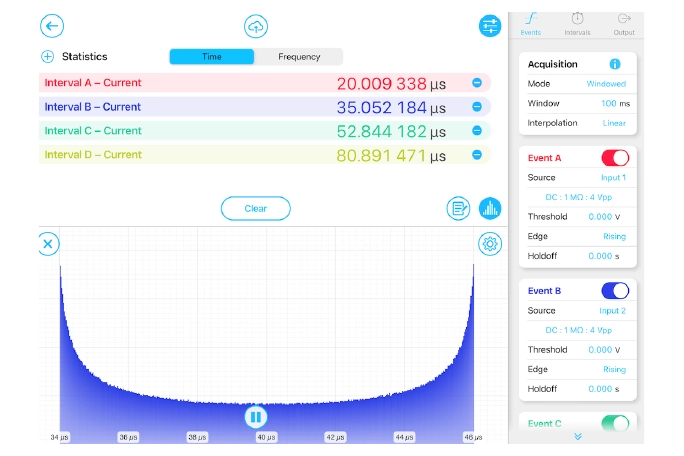This screenshot has height=456, width=684.
Task: Click the 38 µs axis label
Action: tap(197, 437)
